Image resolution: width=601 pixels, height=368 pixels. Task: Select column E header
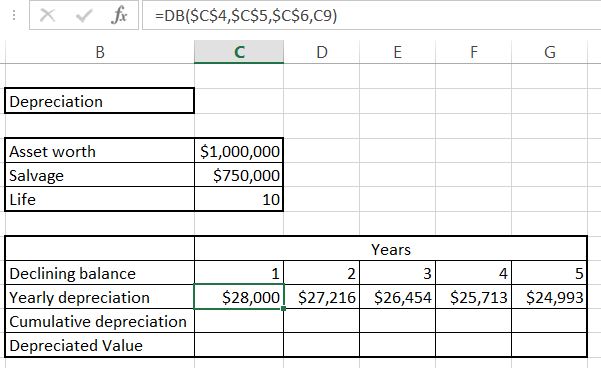click(x=397, y=52)
